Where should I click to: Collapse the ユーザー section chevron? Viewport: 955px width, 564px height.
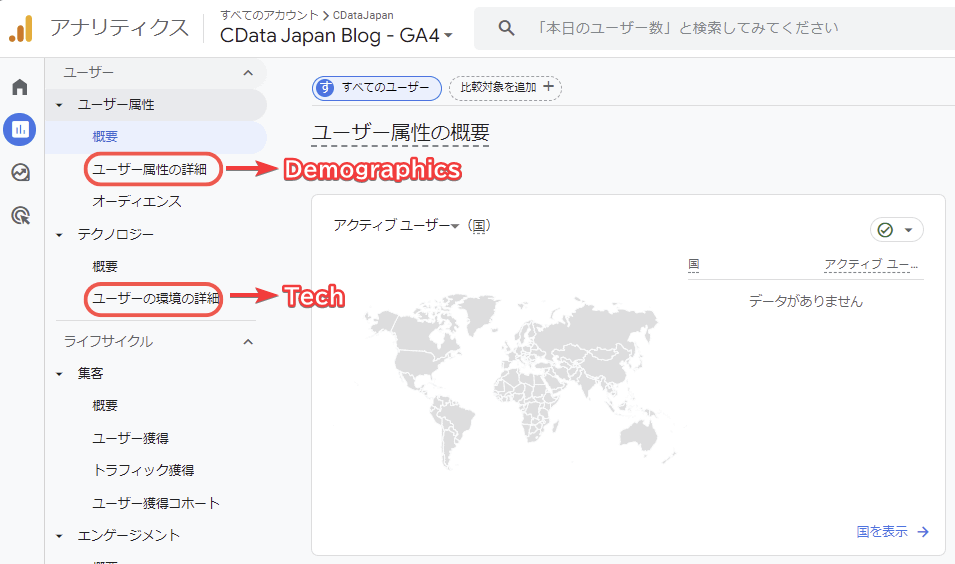[248, 73]
